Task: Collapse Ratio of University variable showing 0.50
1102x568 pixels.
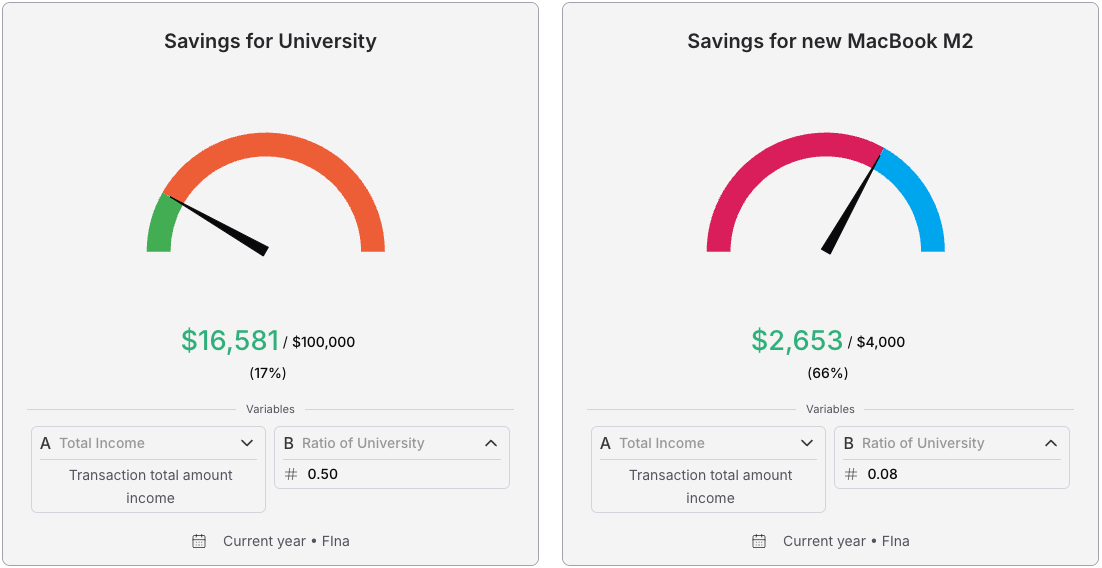Action: (491, 443)
